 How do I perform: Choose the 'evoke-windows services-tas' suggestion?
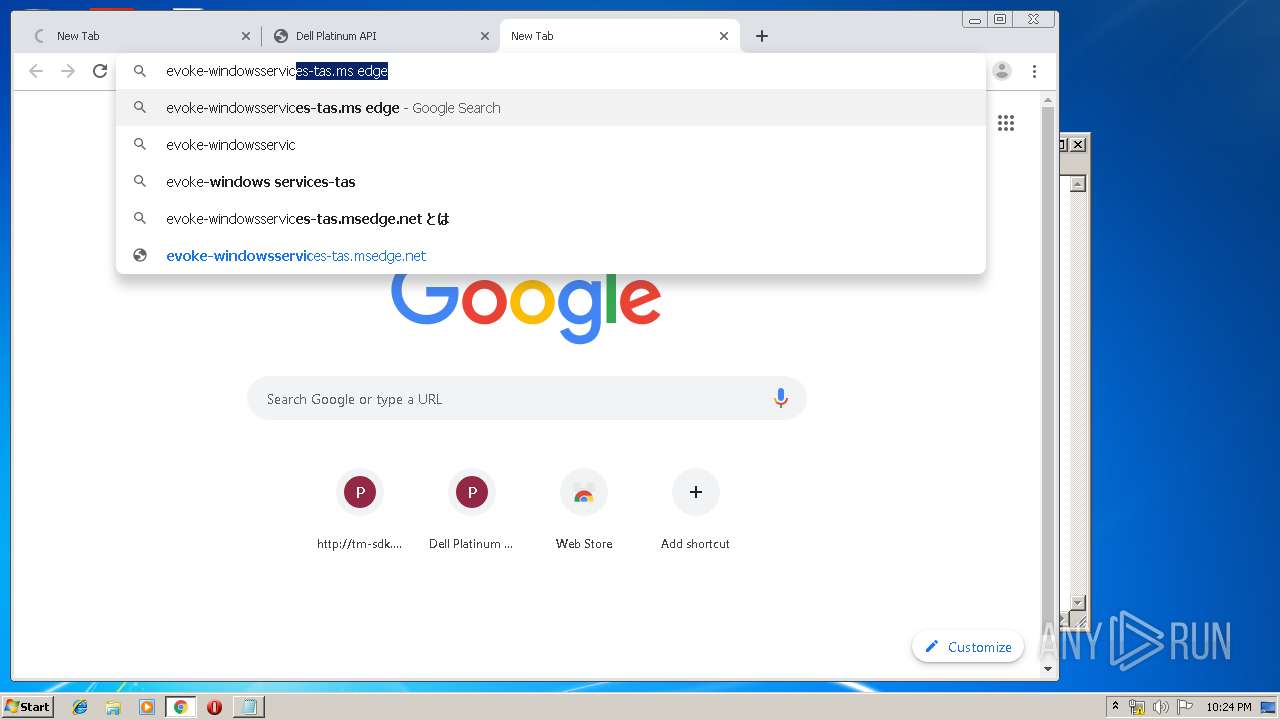(551, 182)
